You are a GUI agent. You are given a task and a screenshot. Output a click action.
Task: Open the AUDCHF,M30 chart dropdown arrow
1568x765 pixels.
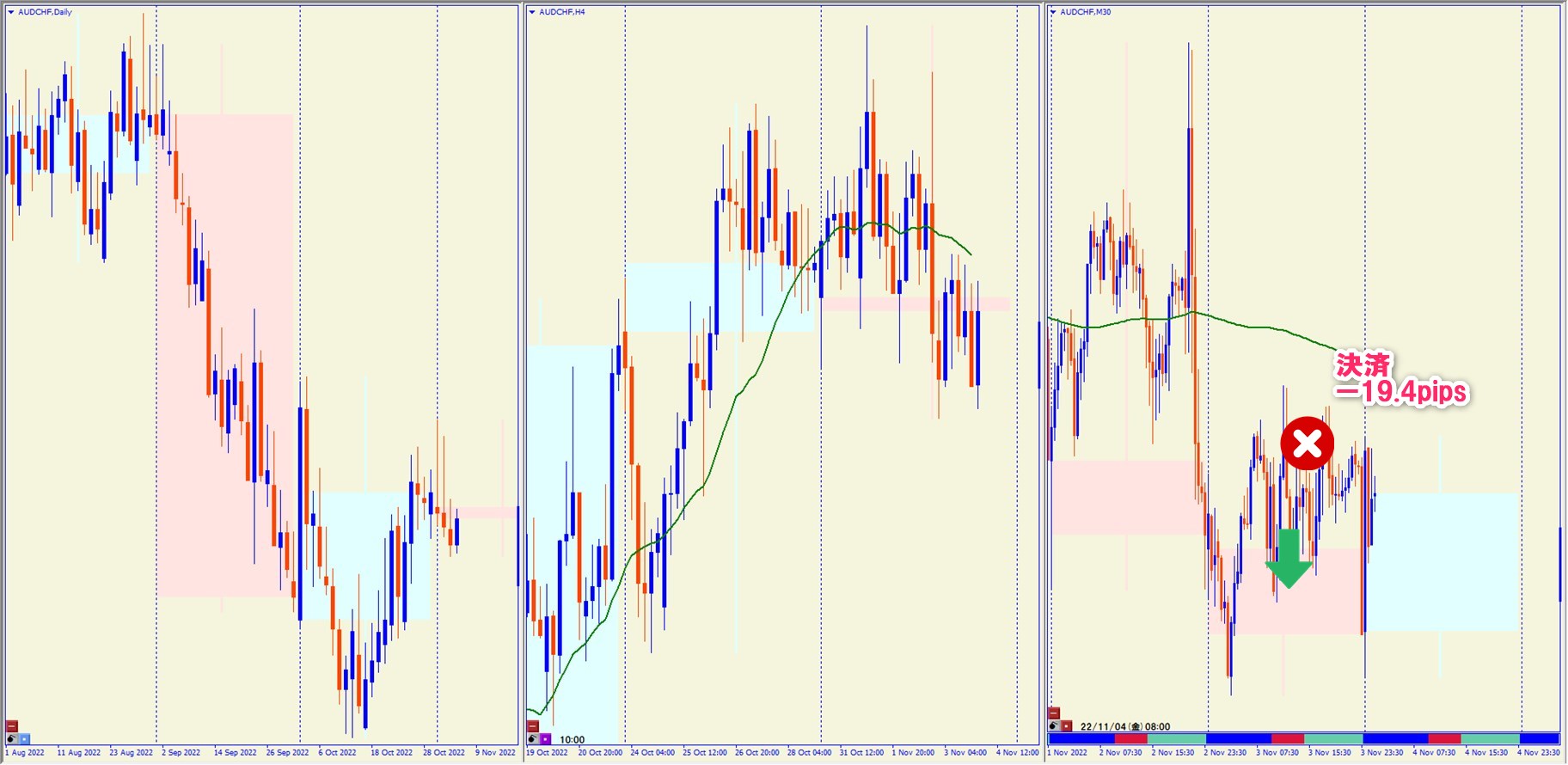pyautogui.click(x=1053, y=12)
